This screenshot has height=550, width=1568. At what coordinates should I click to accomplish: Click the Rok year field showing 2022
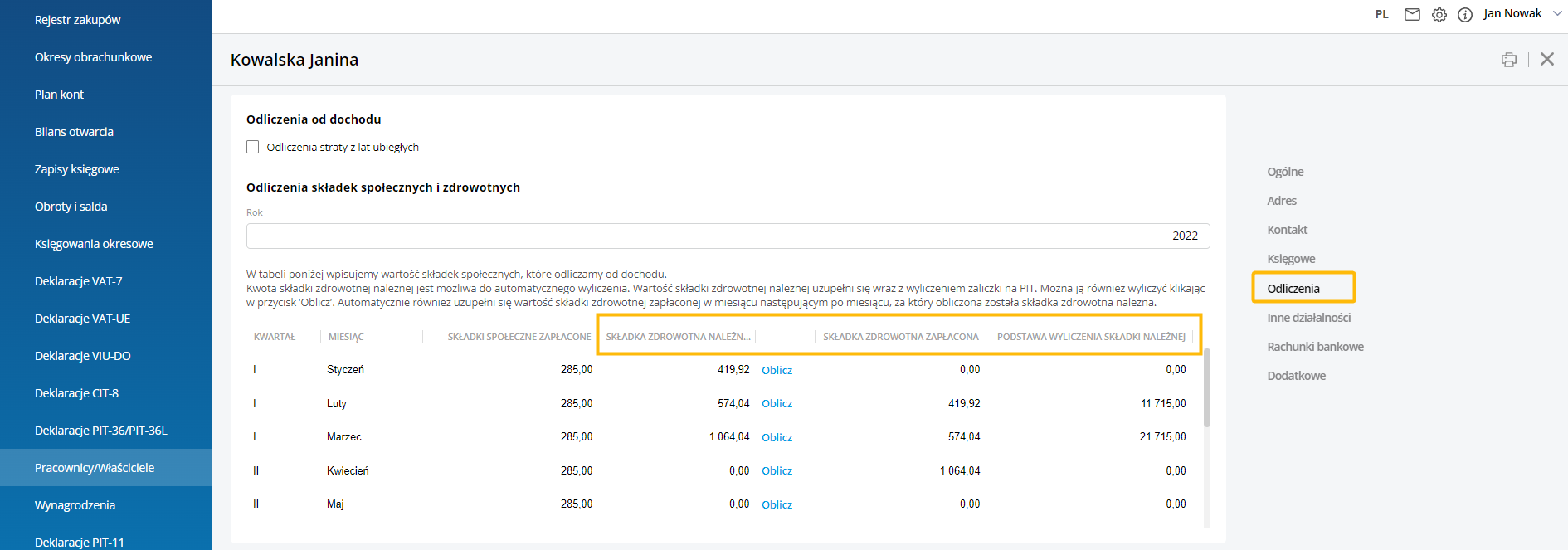728,236
